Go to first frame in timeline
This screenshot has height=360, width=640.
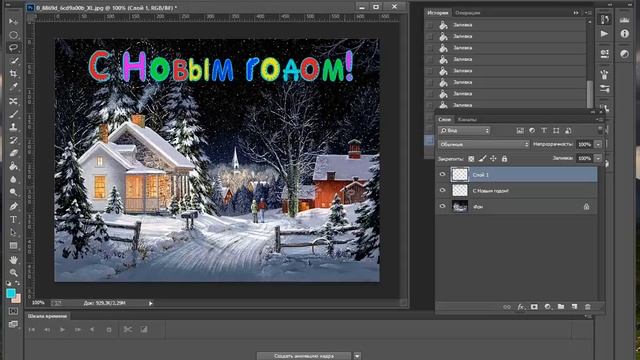[31, 329]
